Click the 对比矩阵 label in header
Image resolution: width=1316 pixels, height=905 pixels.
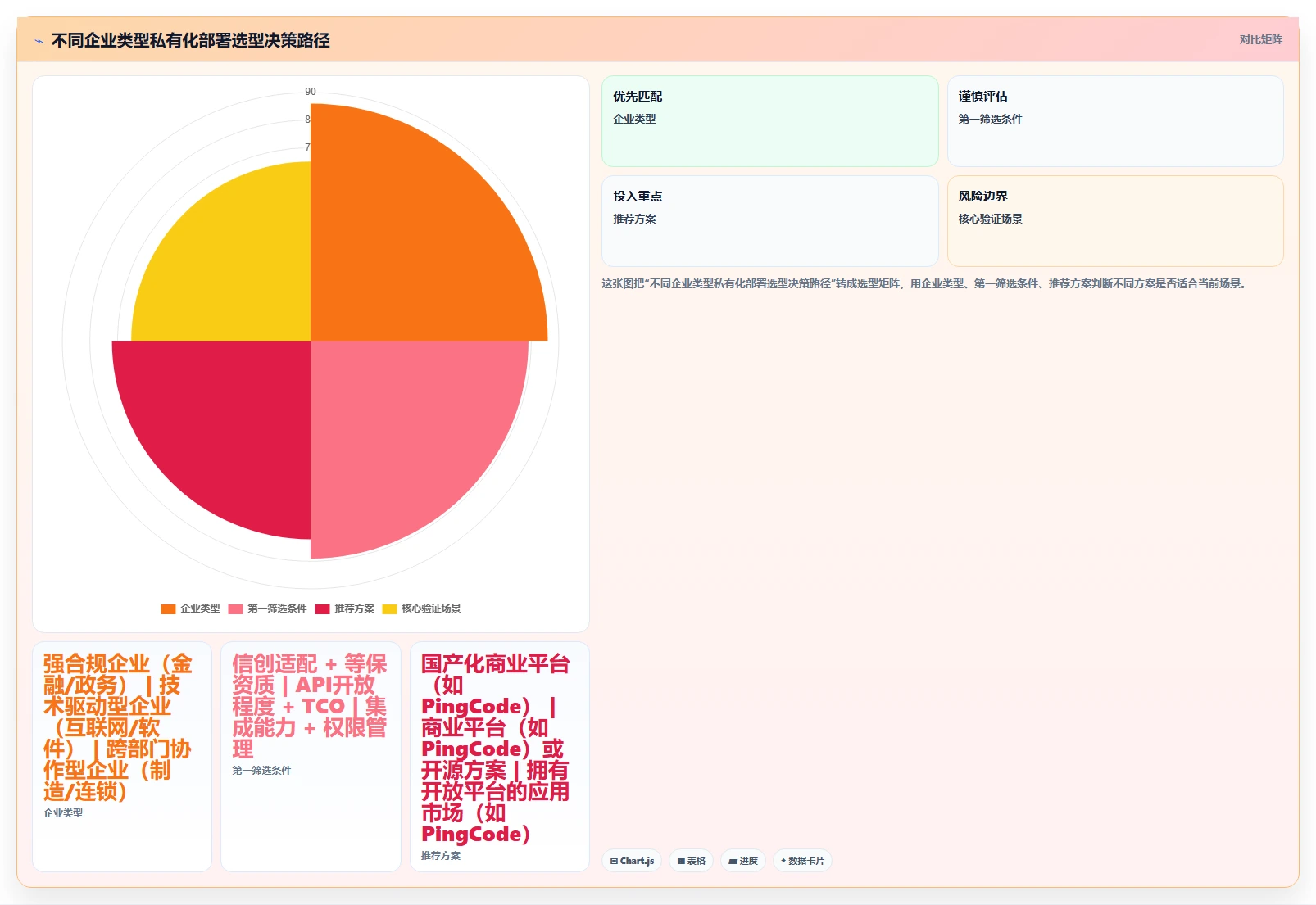click(x=1260, y=39)
